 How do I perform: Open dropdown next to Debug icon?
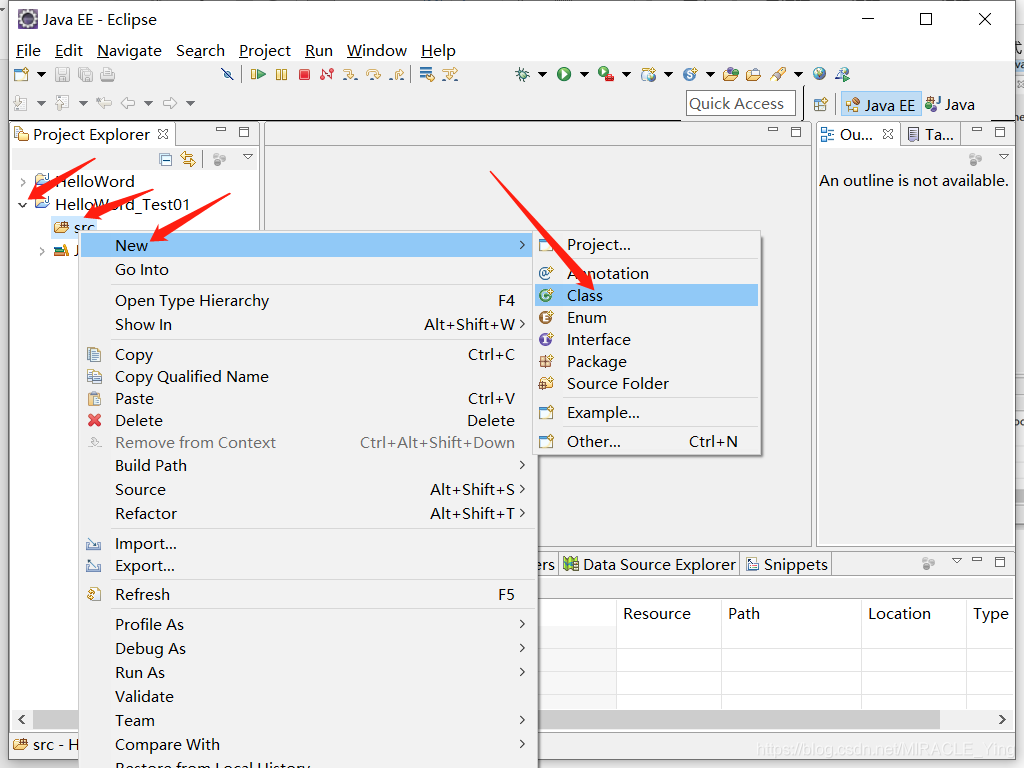(542, 74)
